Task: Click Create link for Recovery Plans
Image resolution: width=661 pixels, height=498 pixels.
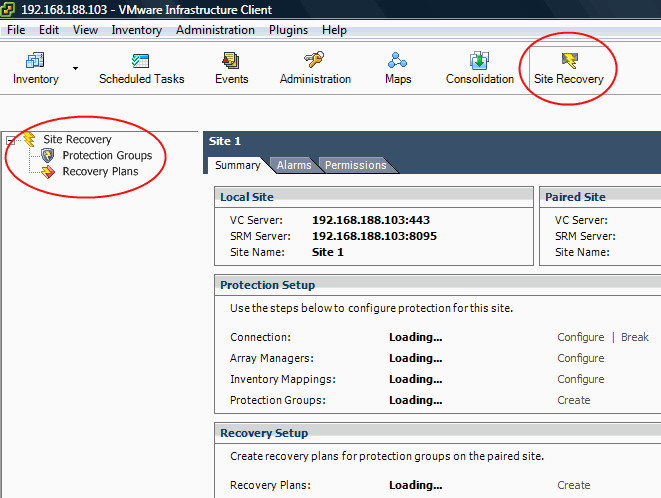Action: click(x=573, y=485)
